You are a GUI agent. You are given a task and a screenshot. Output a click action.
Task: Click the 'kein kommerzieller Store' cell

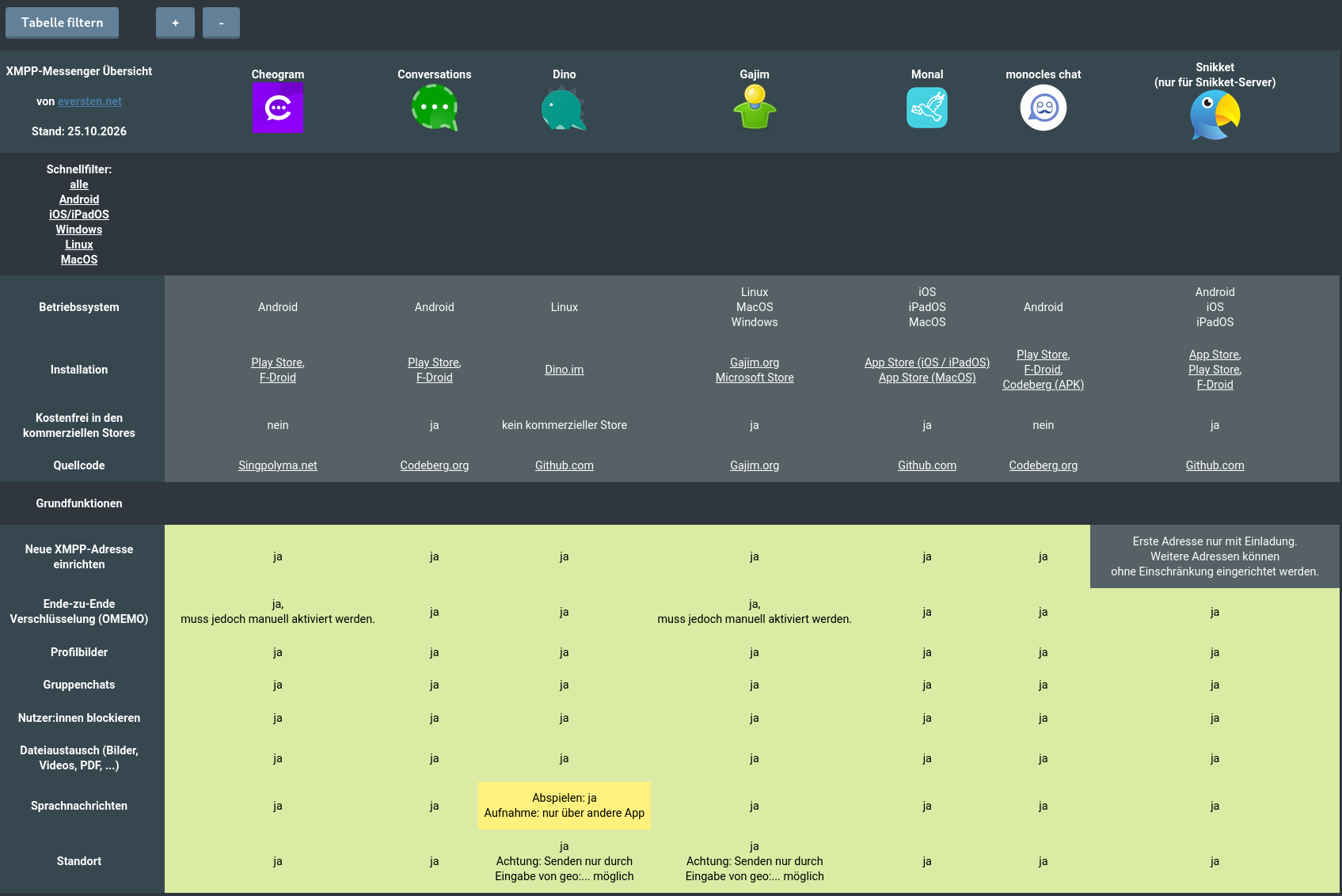pos(565,425)
